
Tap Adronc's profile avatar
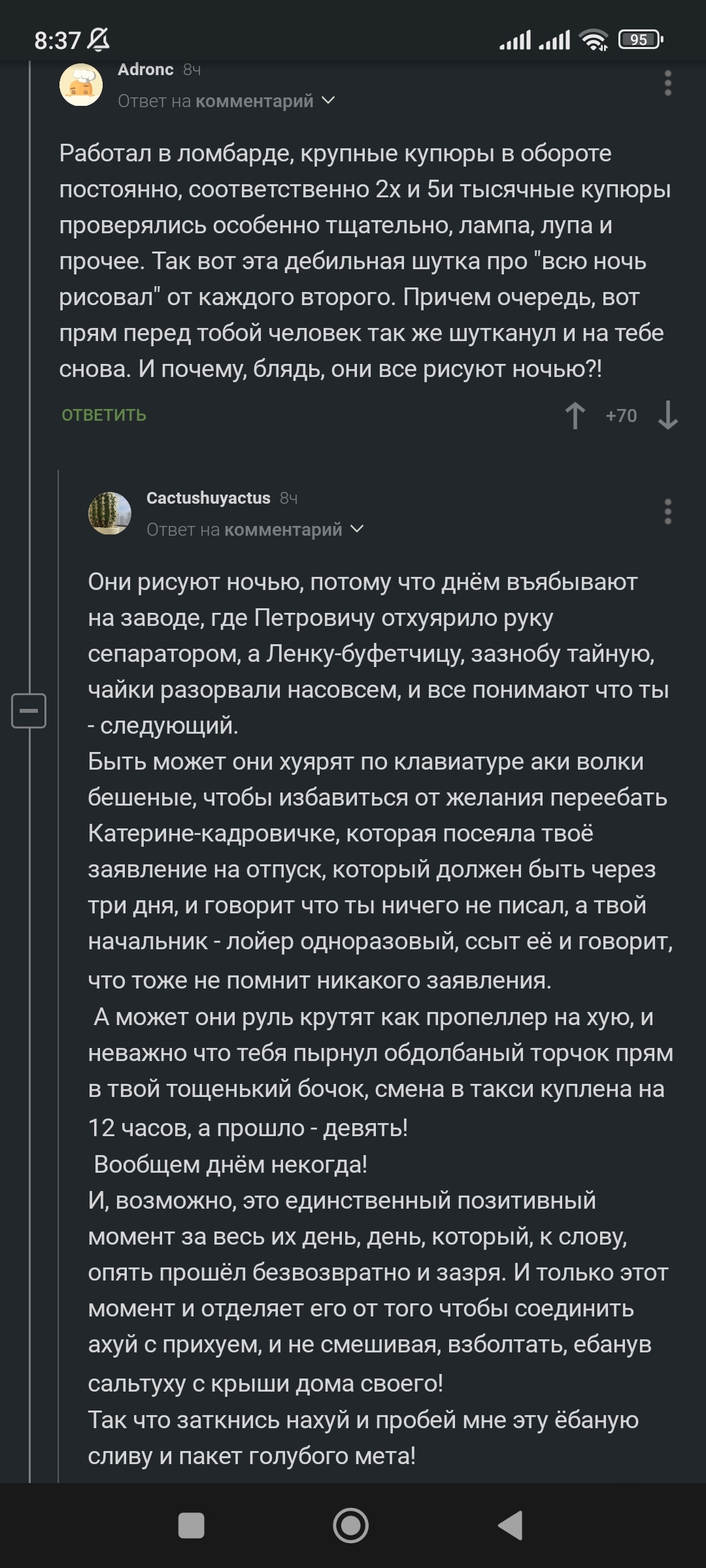[x=81, y=84]
